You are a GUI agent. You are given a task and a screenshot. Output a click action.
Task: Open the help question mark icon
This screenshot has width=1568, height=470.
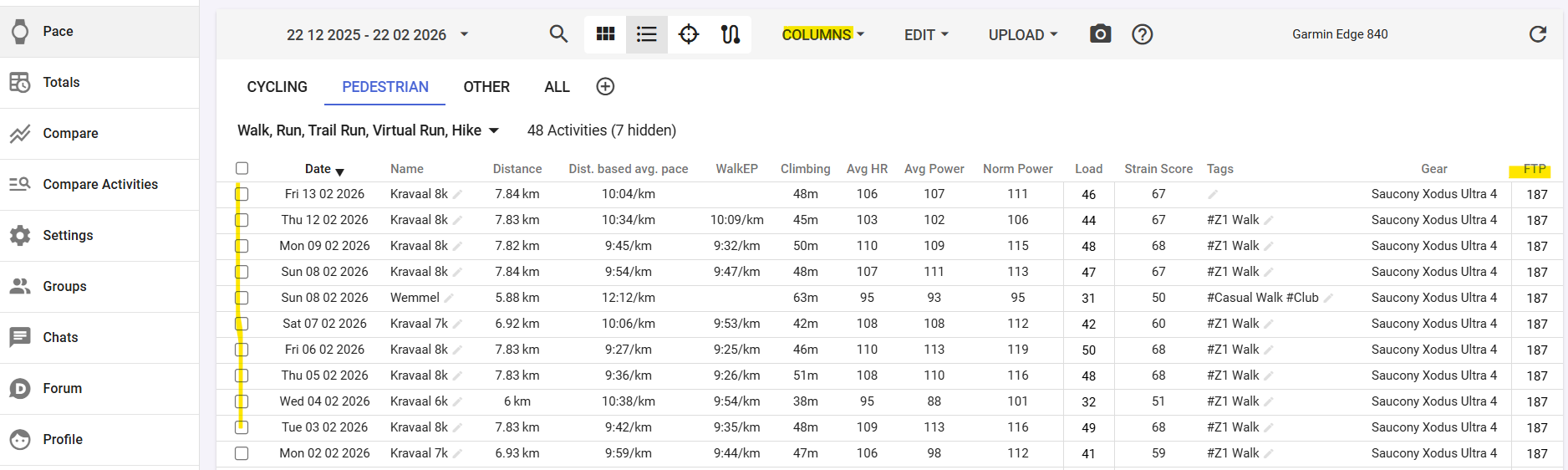[x=1142, y=34]
